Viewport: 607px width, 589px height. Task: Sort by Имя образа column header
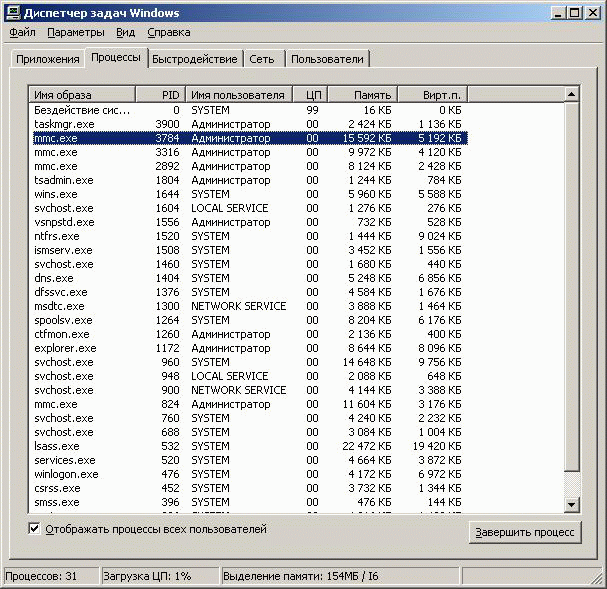tap(80, 95)
